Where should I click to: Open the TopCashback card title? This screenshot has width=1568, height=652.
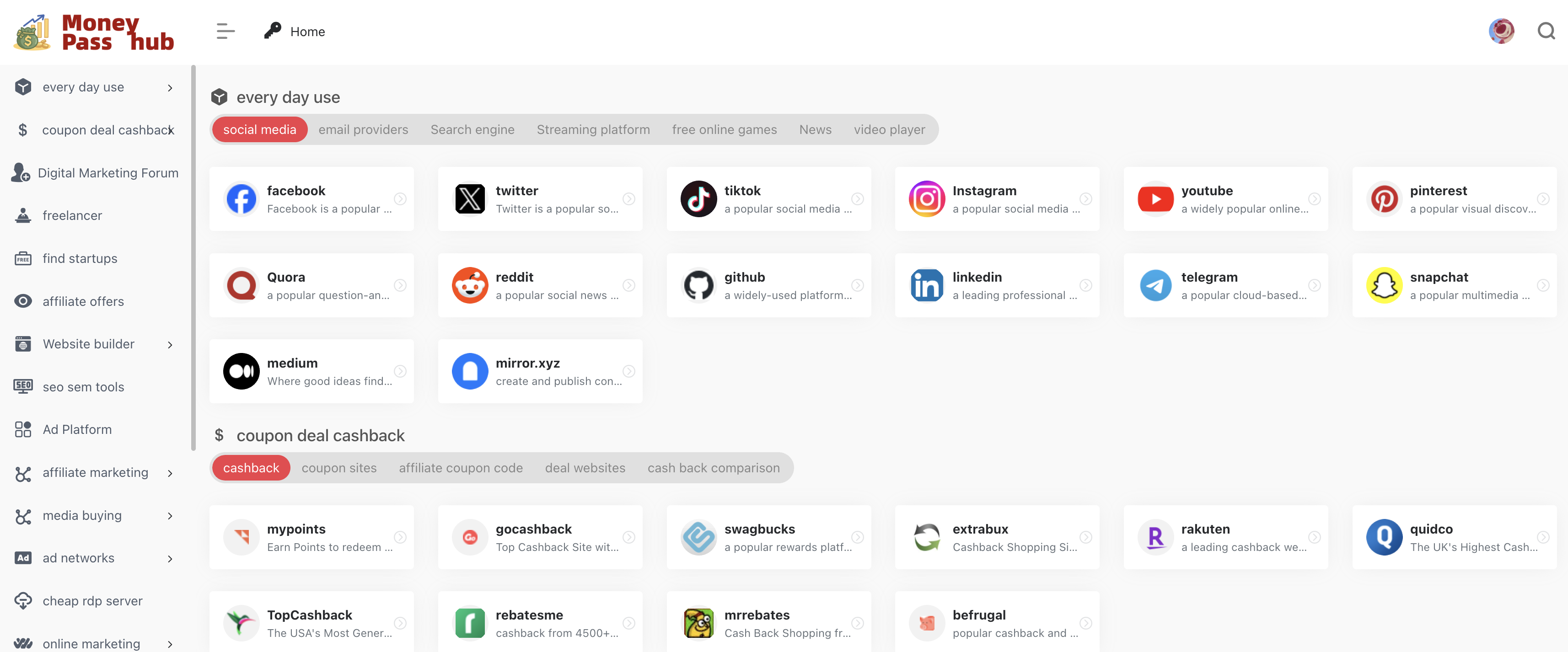pos(310,615)
